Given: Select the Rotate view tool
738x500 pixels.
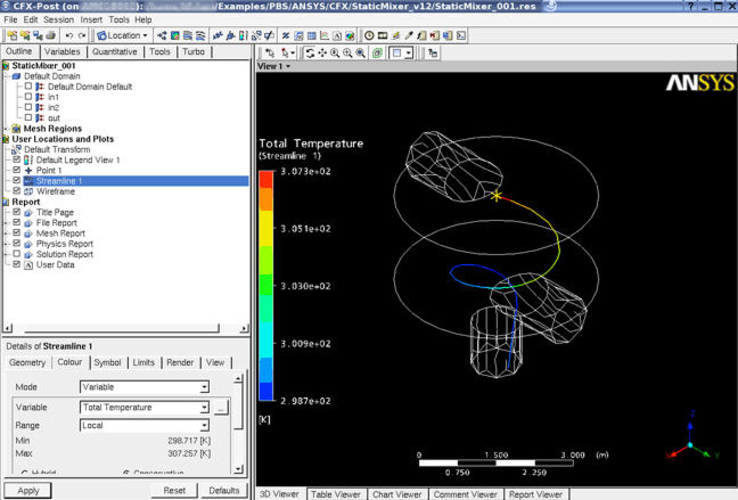Looking at the screenshot, I should tap(309, 53).
